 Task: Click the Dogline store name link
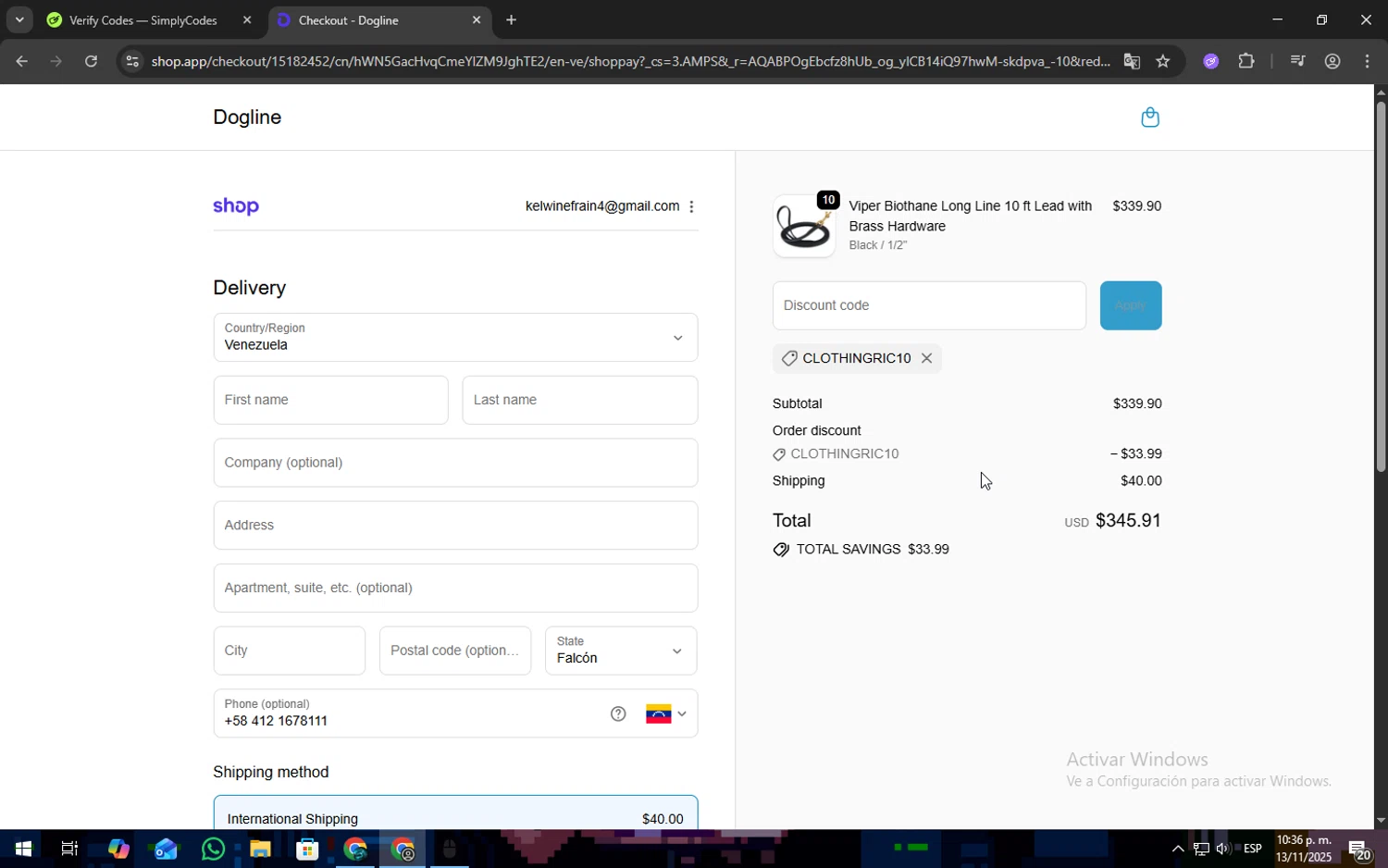pos(247,118)
